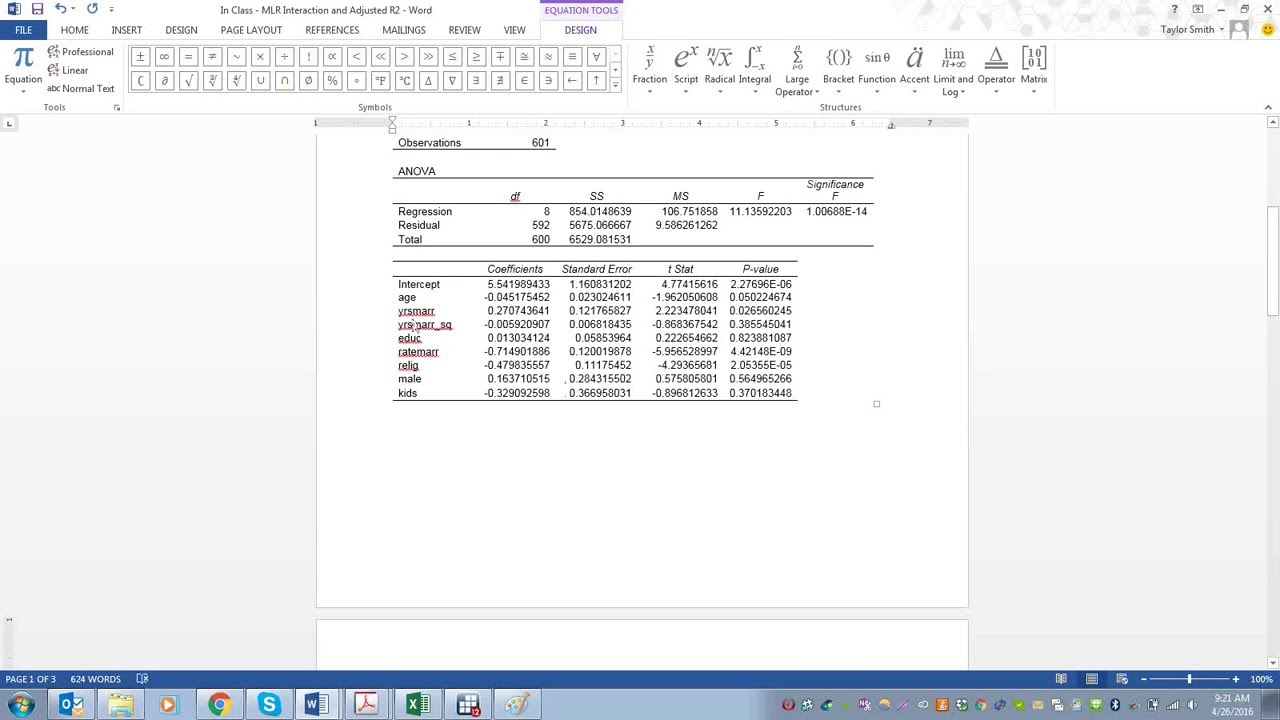Click the 100% zoom level
Screen dimensions: 1280x720
1261,679
